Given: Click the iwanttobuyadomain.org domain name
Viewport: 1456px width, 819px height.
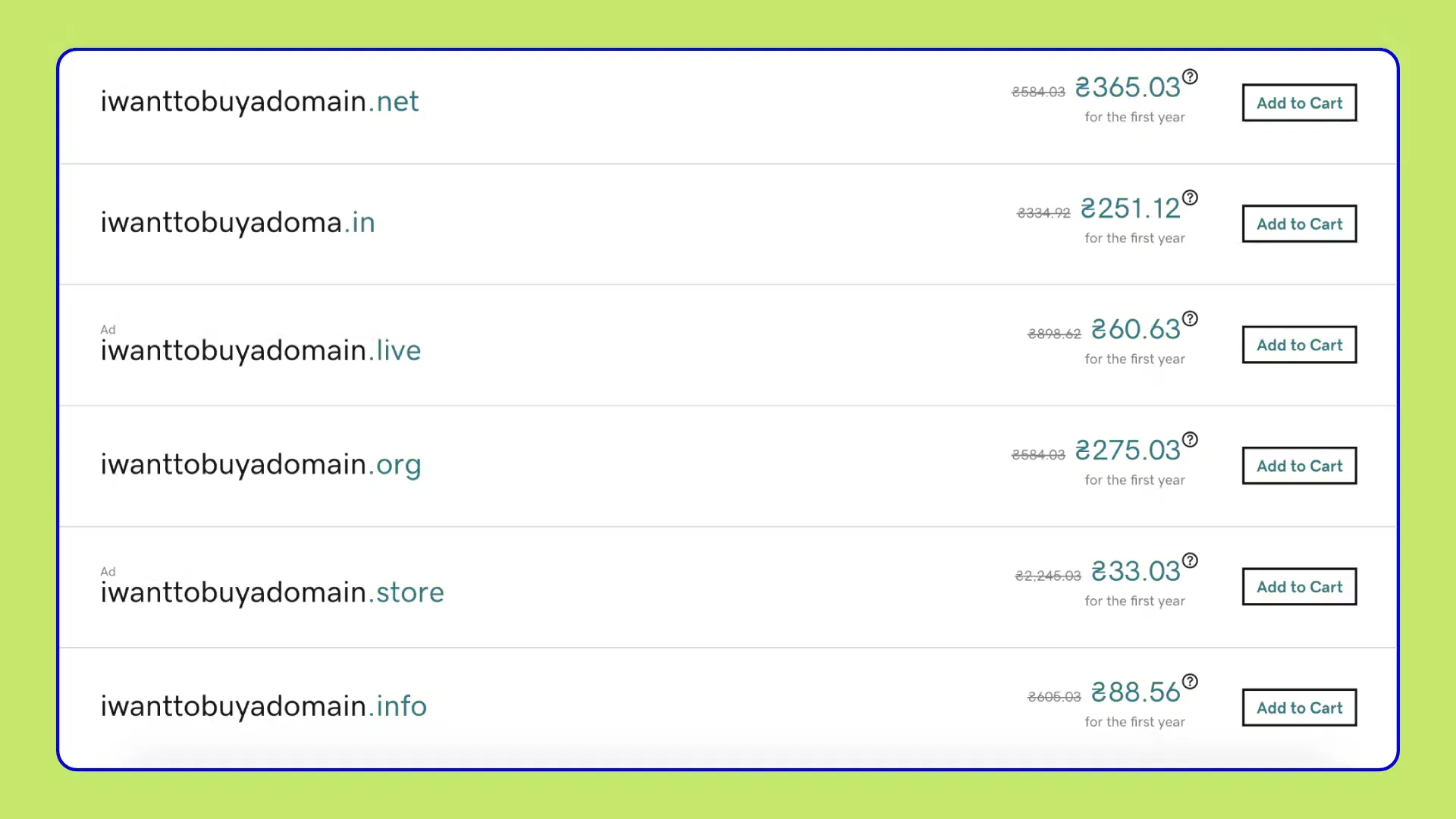Looking at the screenshot, I should 260,464.
